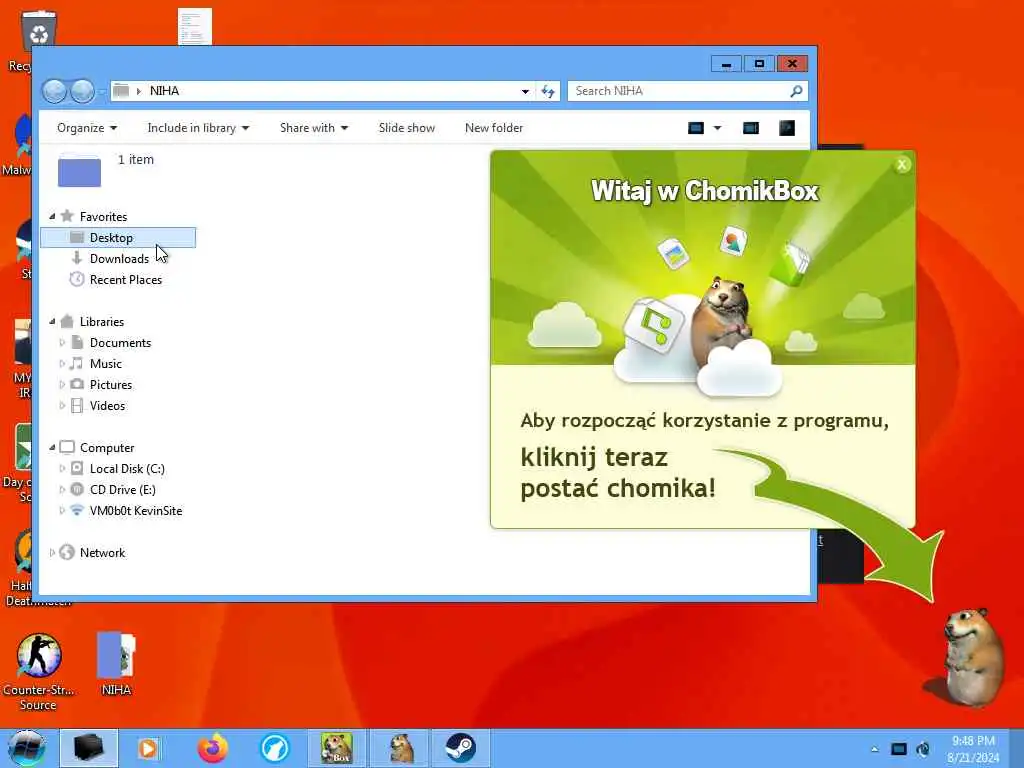1024x768 pixels.
Task: Select Computer in the navigation pane
Action: 107,447
